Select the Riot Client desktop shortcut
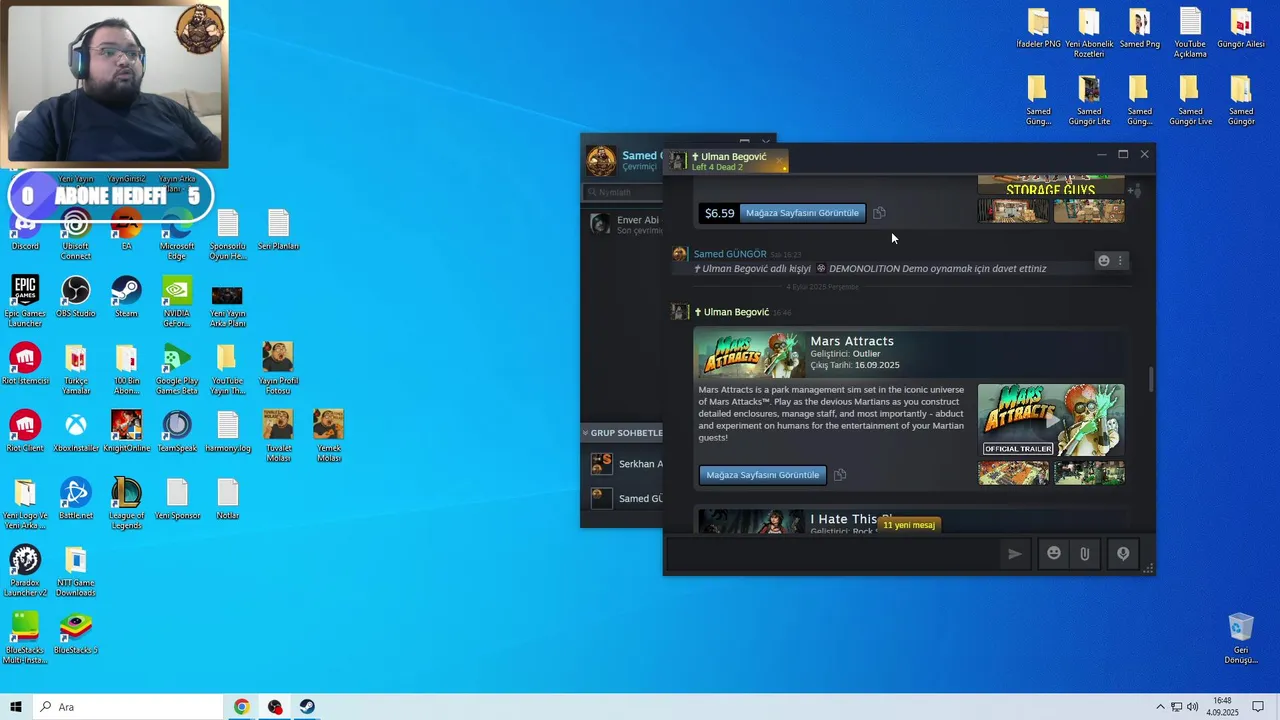The height and width of the screenshot is (720, 1280). tap(25, 432)
